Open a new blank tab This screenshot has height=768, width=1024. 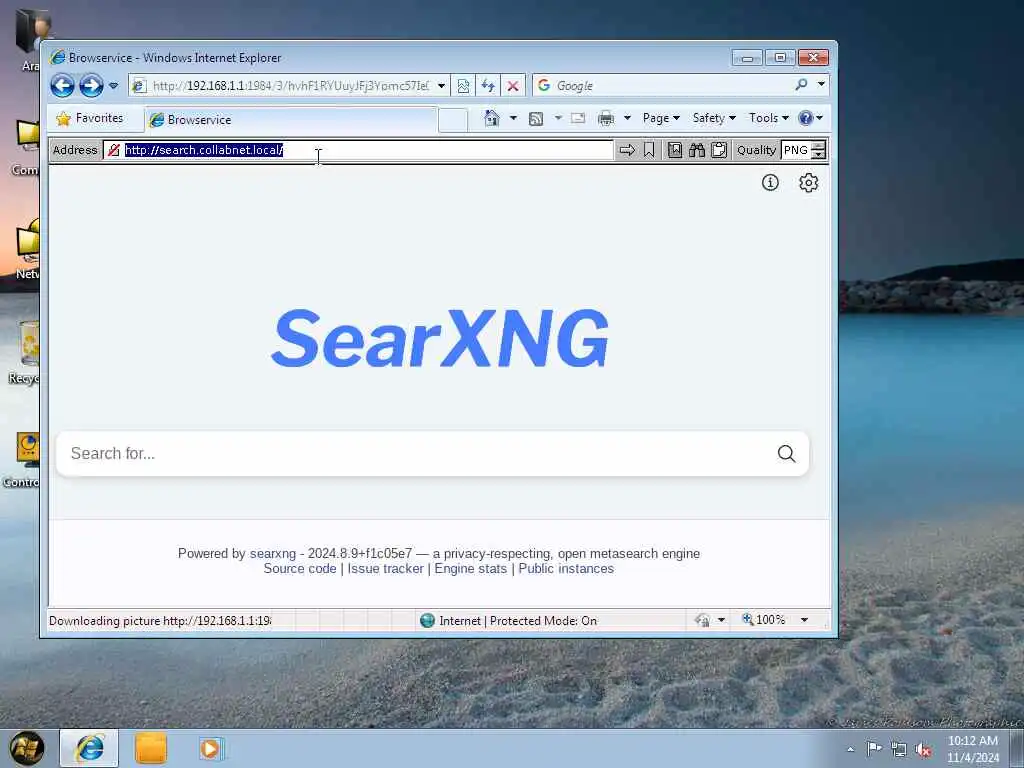click(x=453, y=120)
